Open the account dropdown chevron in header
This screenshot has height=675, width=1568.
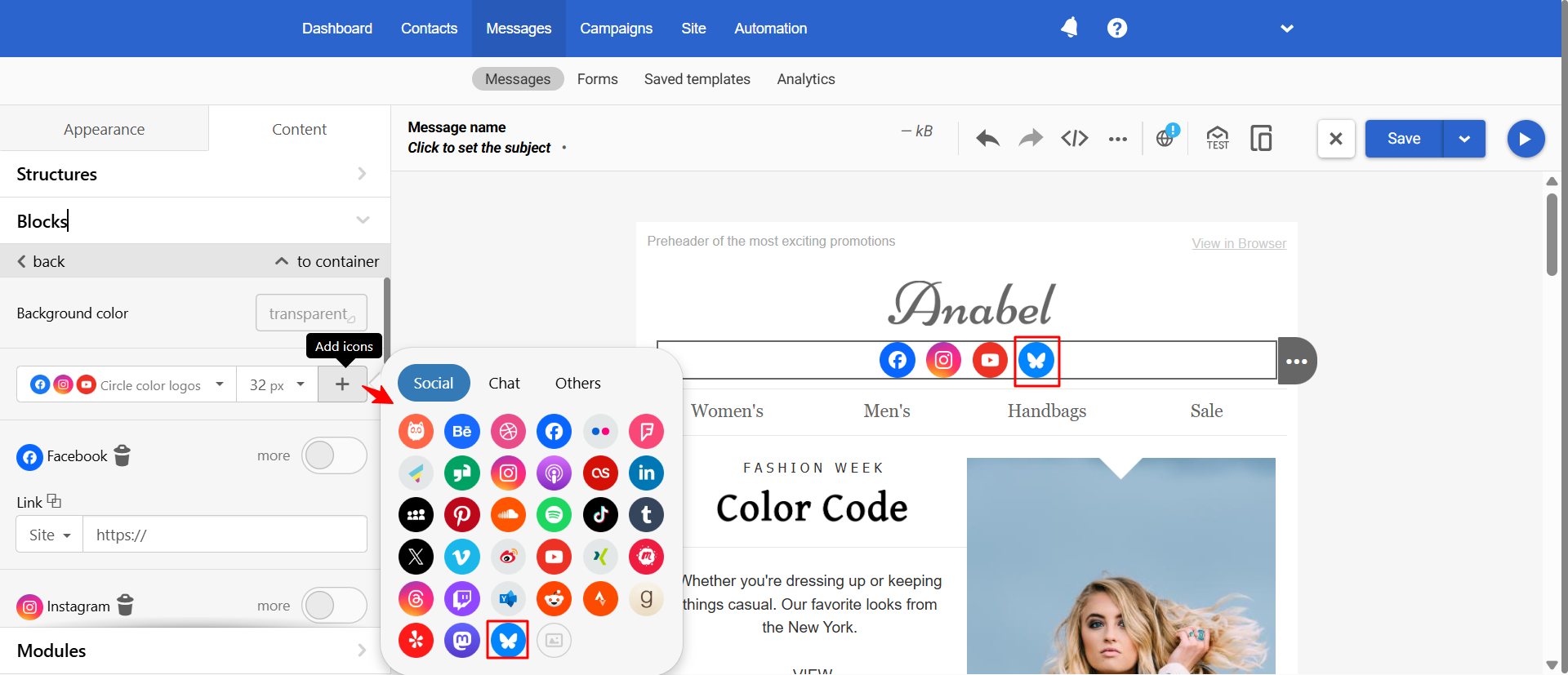[1287, 29]
